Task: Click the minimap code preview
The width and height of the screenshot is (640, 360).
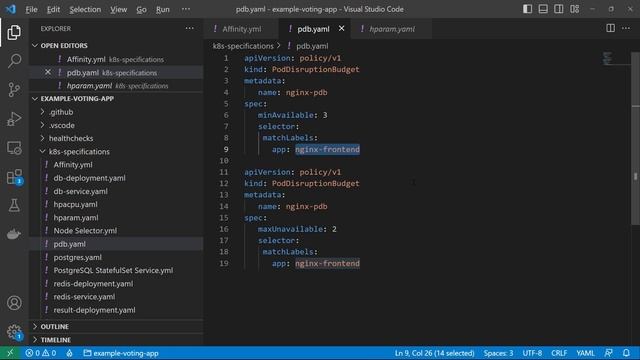Action: pyautogui.click(x=607, y=58)
